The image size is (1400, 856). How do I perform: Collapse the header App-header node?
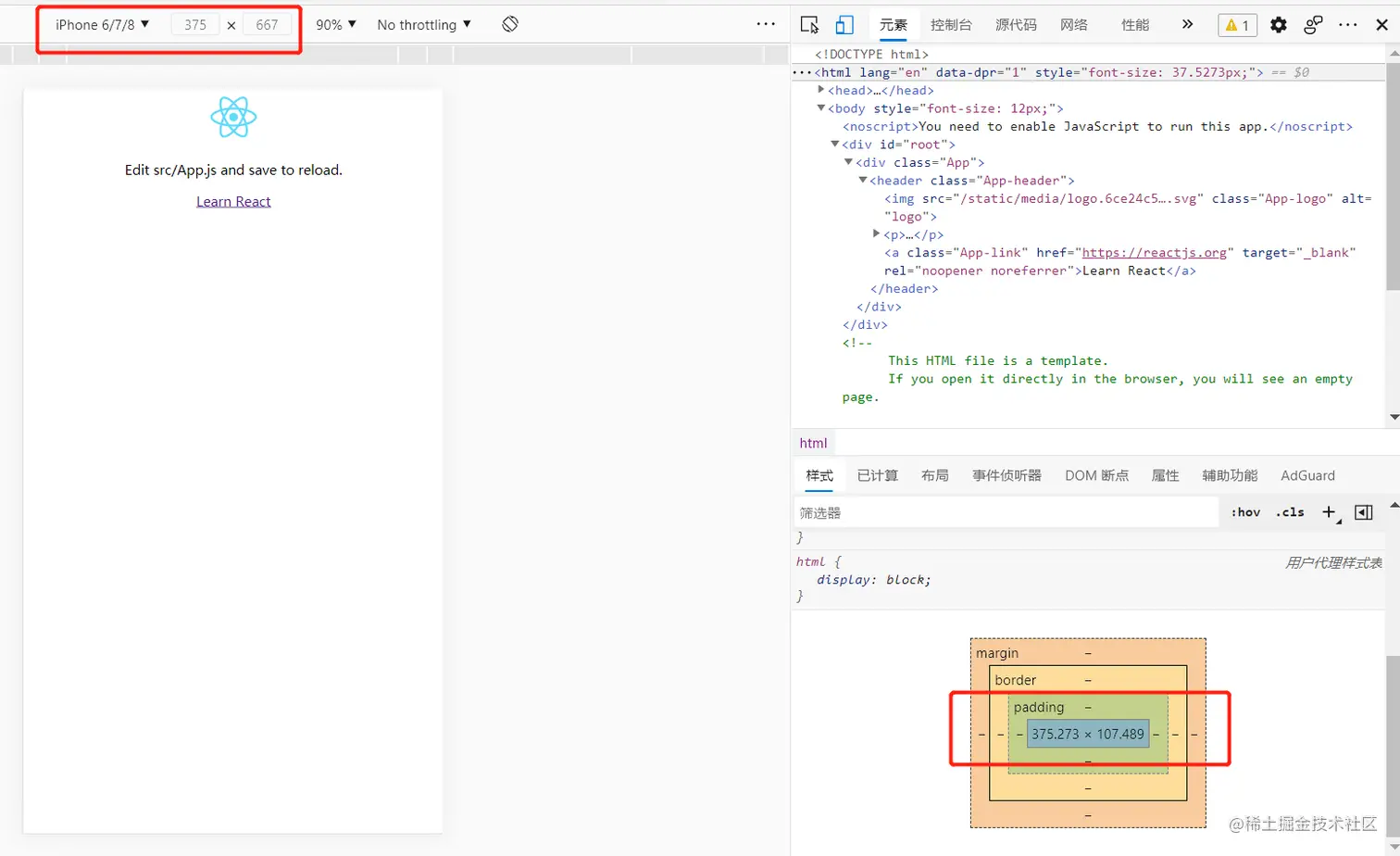pyautogui.click(x=863, y=181)
